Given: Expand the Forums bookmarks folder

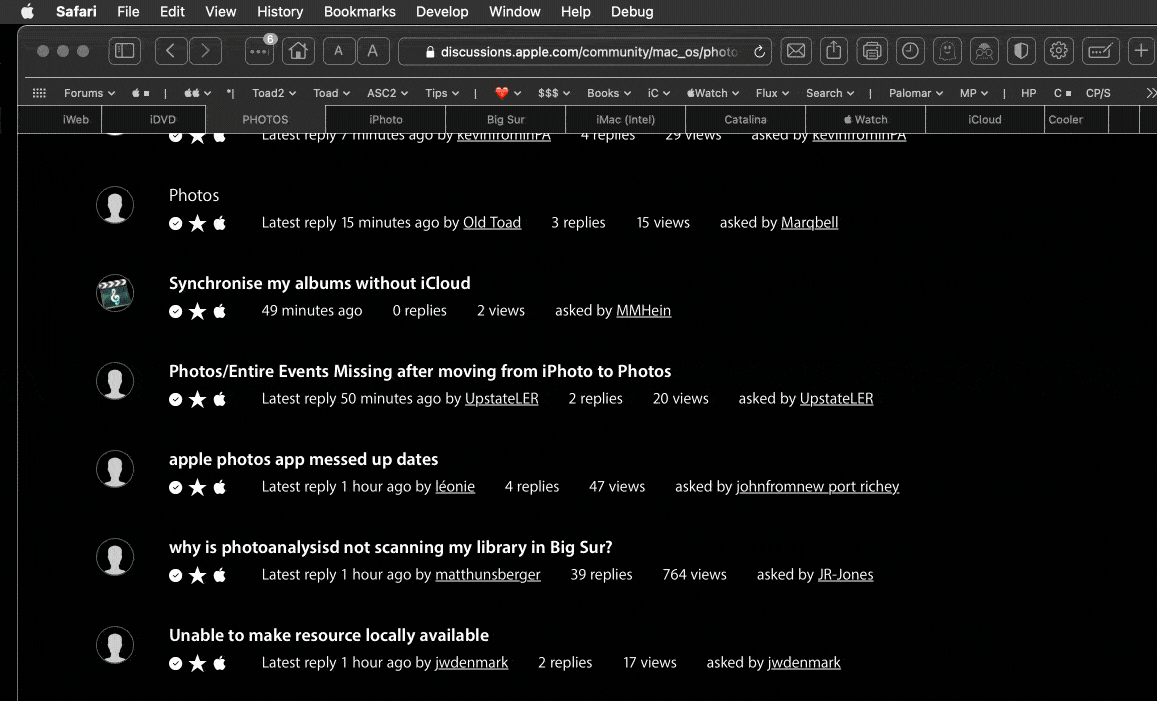Looking at the screenshot, I should 89,93.
